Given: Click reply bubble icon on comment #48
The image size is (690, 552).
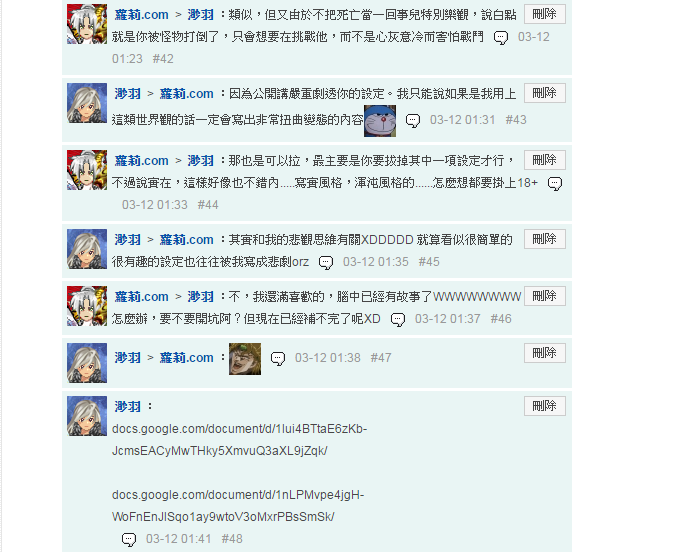Looking at the screenshot, I should [x=128, y=540].
